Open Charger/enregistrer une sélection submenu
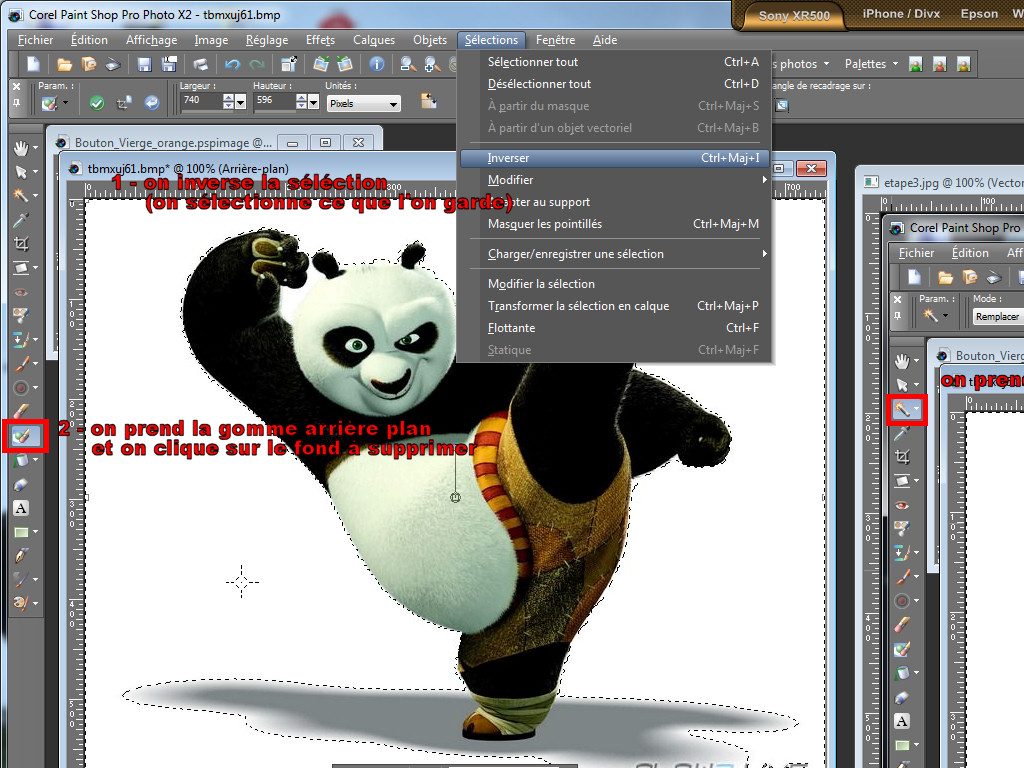 coord(614,254)
